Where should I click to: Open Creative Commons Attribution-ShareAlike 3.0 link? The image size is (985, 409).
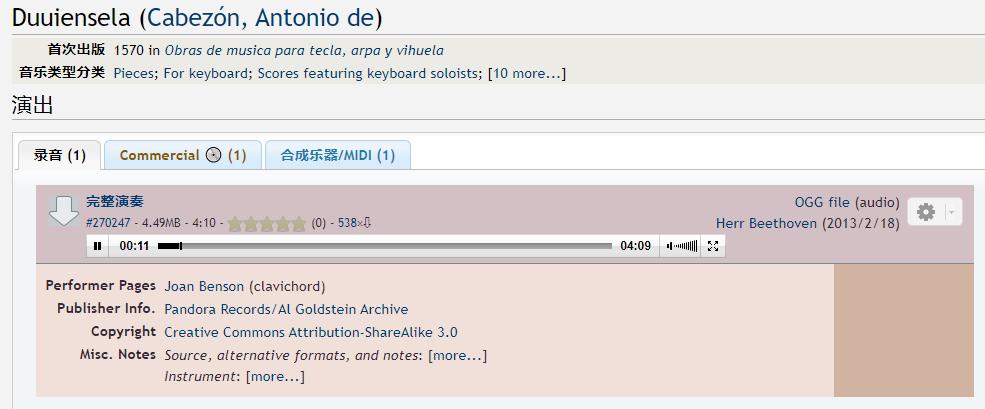point(310,332)
